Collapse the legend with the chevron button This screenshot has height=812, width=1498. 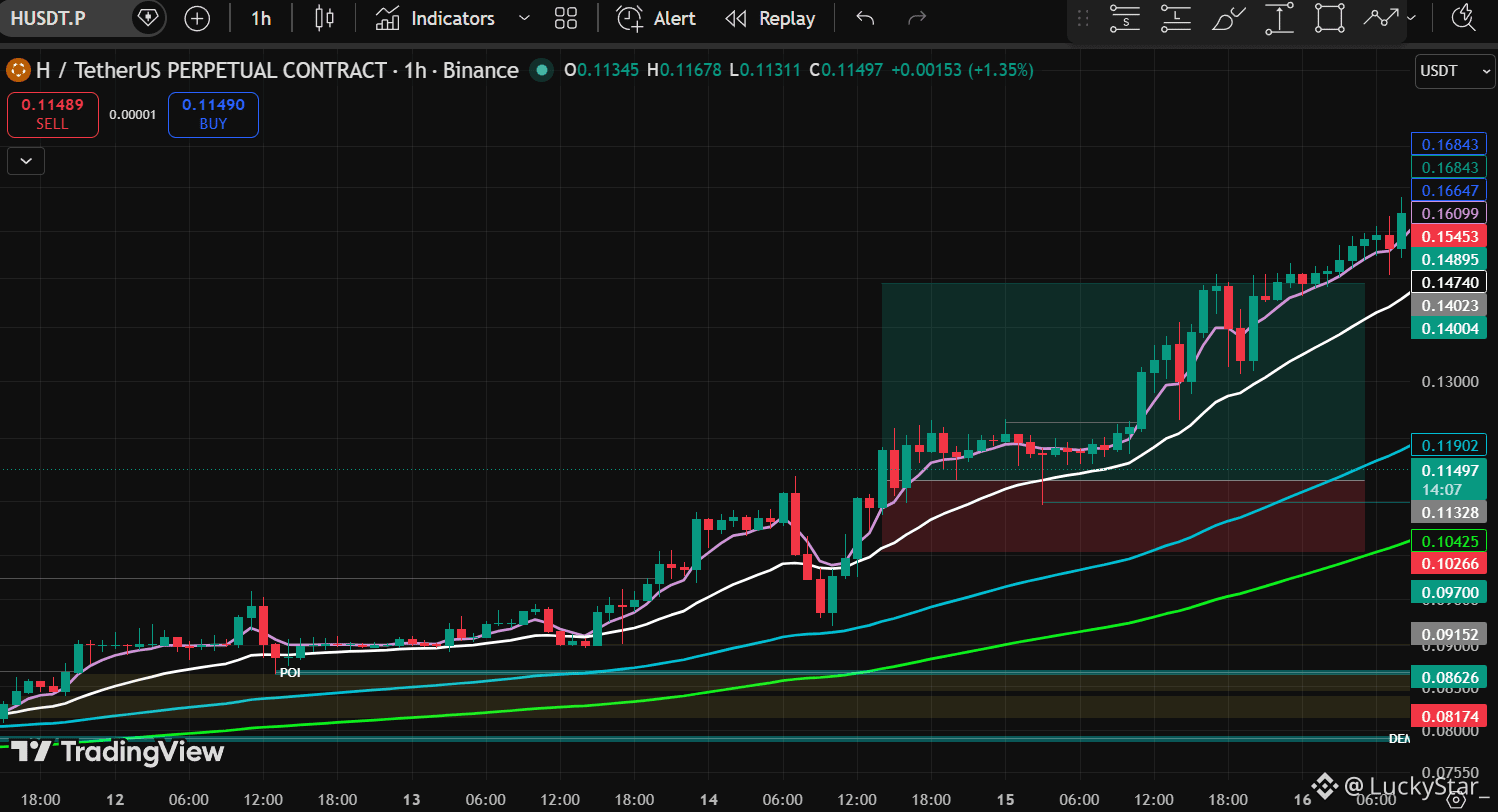point(25,160)
